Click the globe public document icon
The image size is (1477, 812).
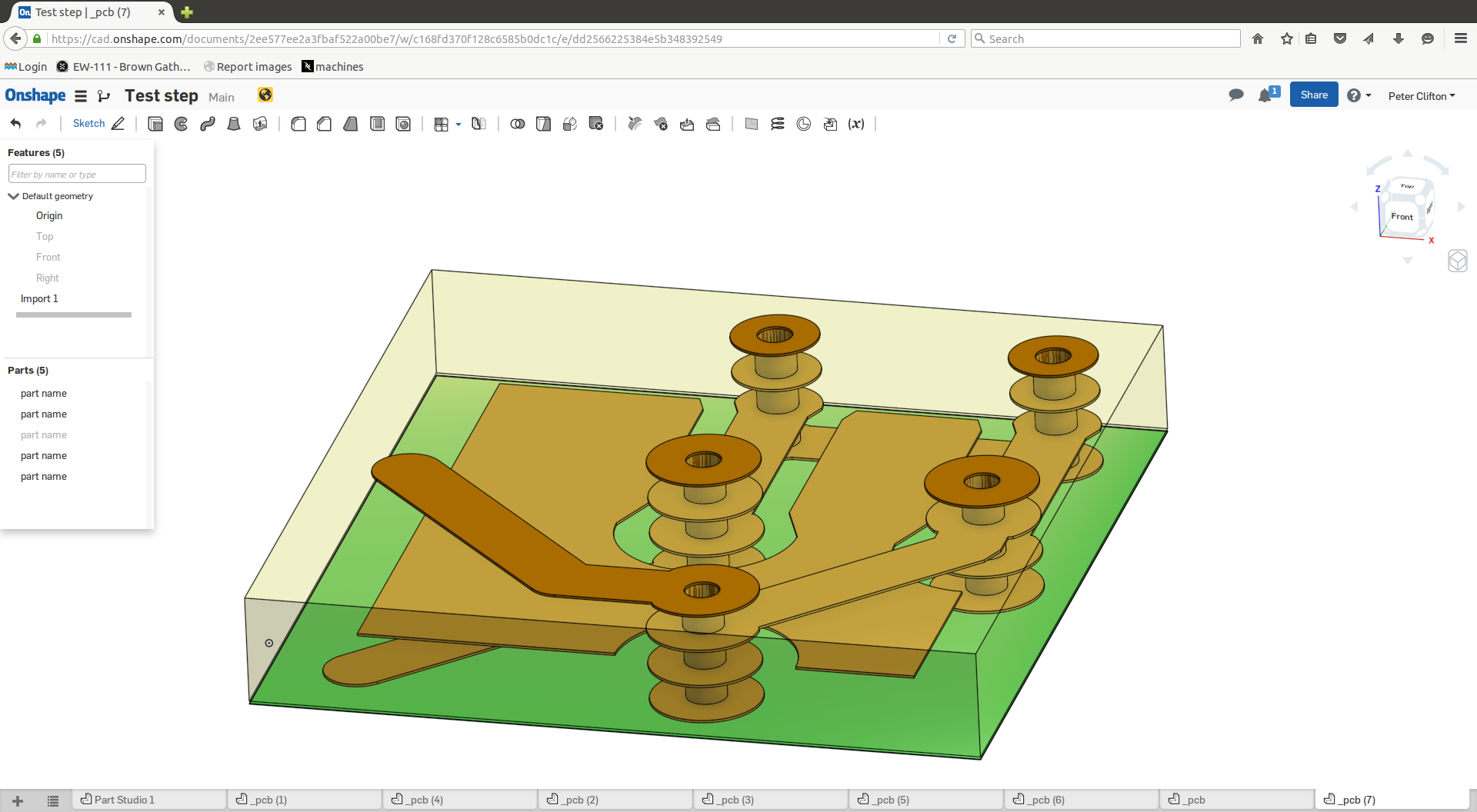(265, 95)
